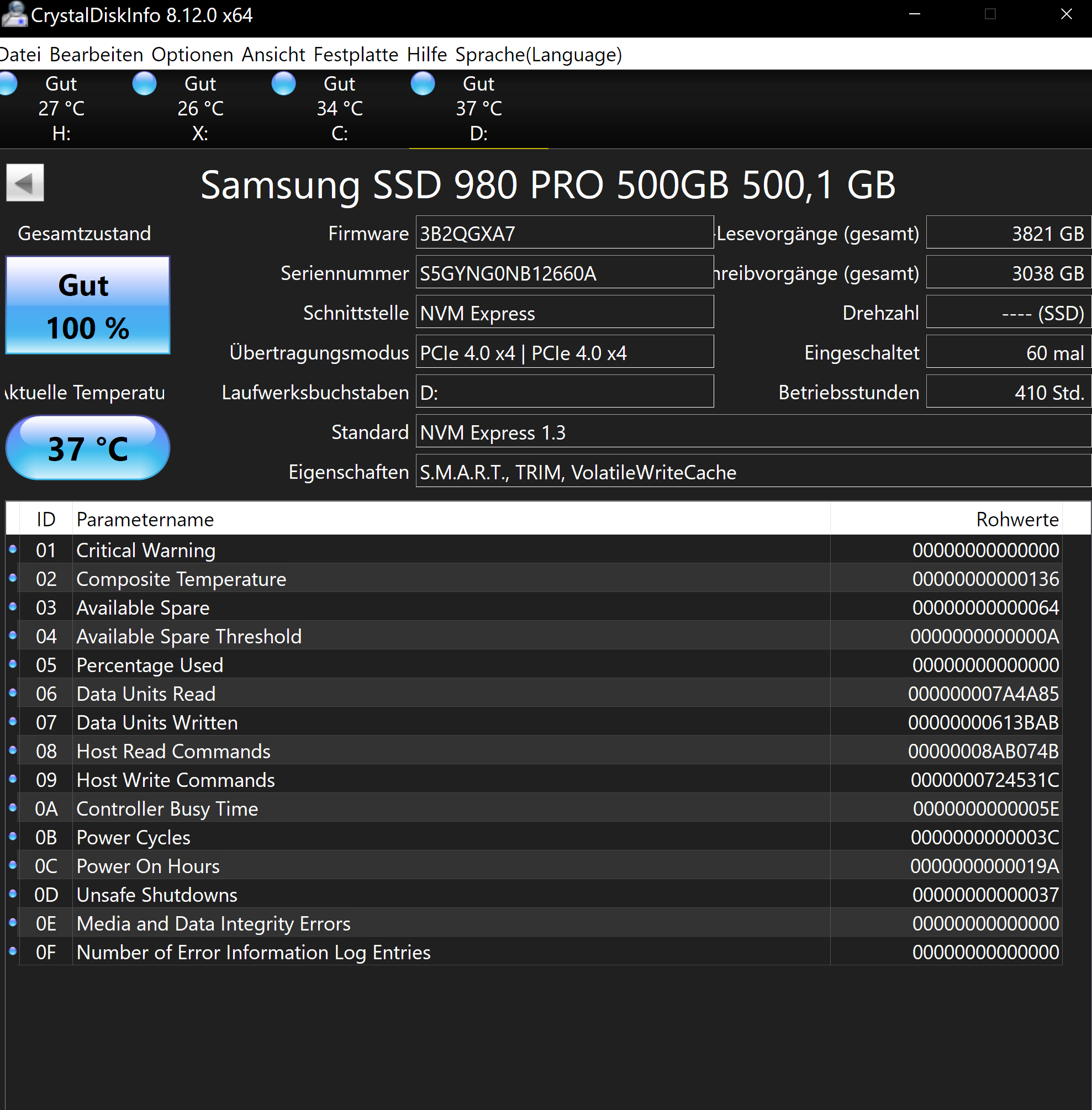Click the status dot for Composite Temperature row
Viewport: 1092px width, 1110px height.
tap(13, 578)
